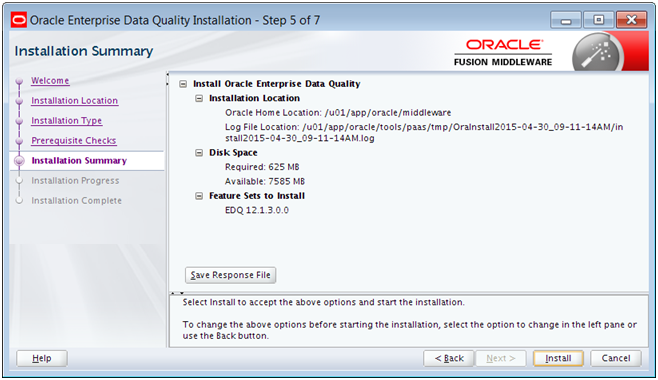Maximize the installer window
658x380 pixels.
pos(598,20)
